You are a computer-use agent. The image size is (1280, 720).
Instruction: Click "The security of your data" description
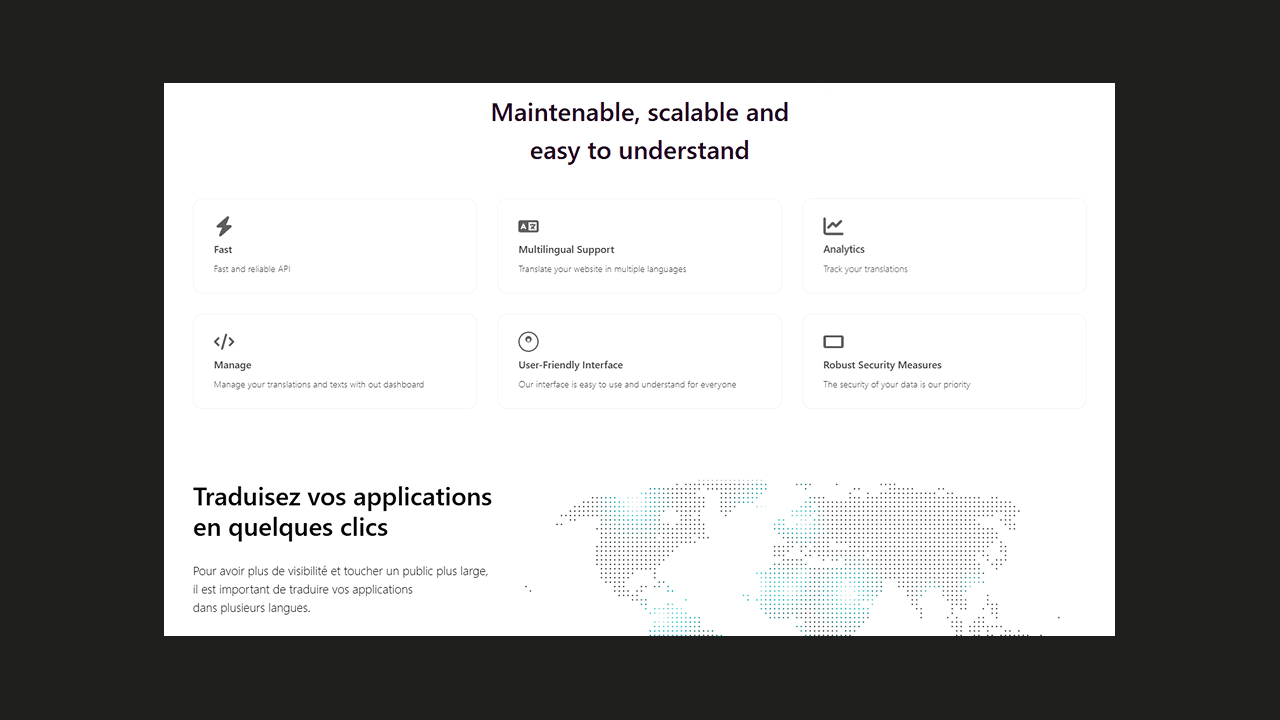(896, 385)
